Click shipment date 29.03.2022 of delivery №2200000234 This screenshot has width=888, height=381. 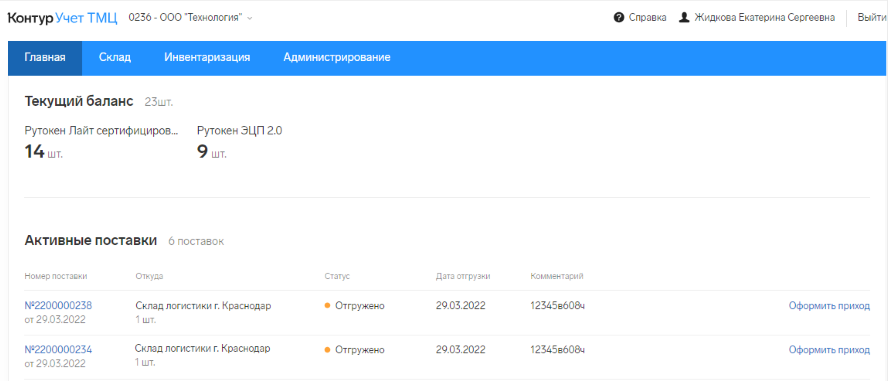pos(460,350)
